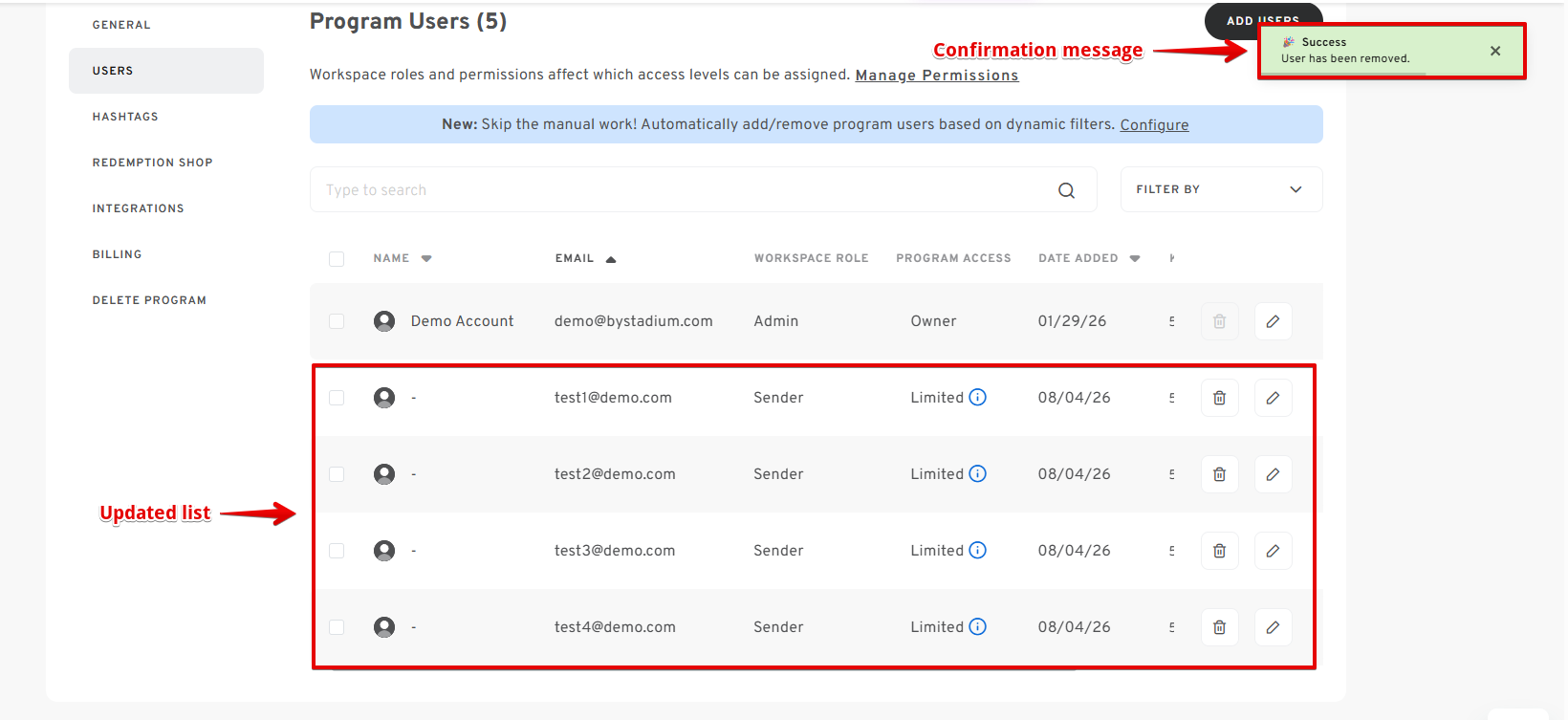Open the Hashtags section
Image resolution: width=1568 pixels, height=720 pixels.
[125, 117]
